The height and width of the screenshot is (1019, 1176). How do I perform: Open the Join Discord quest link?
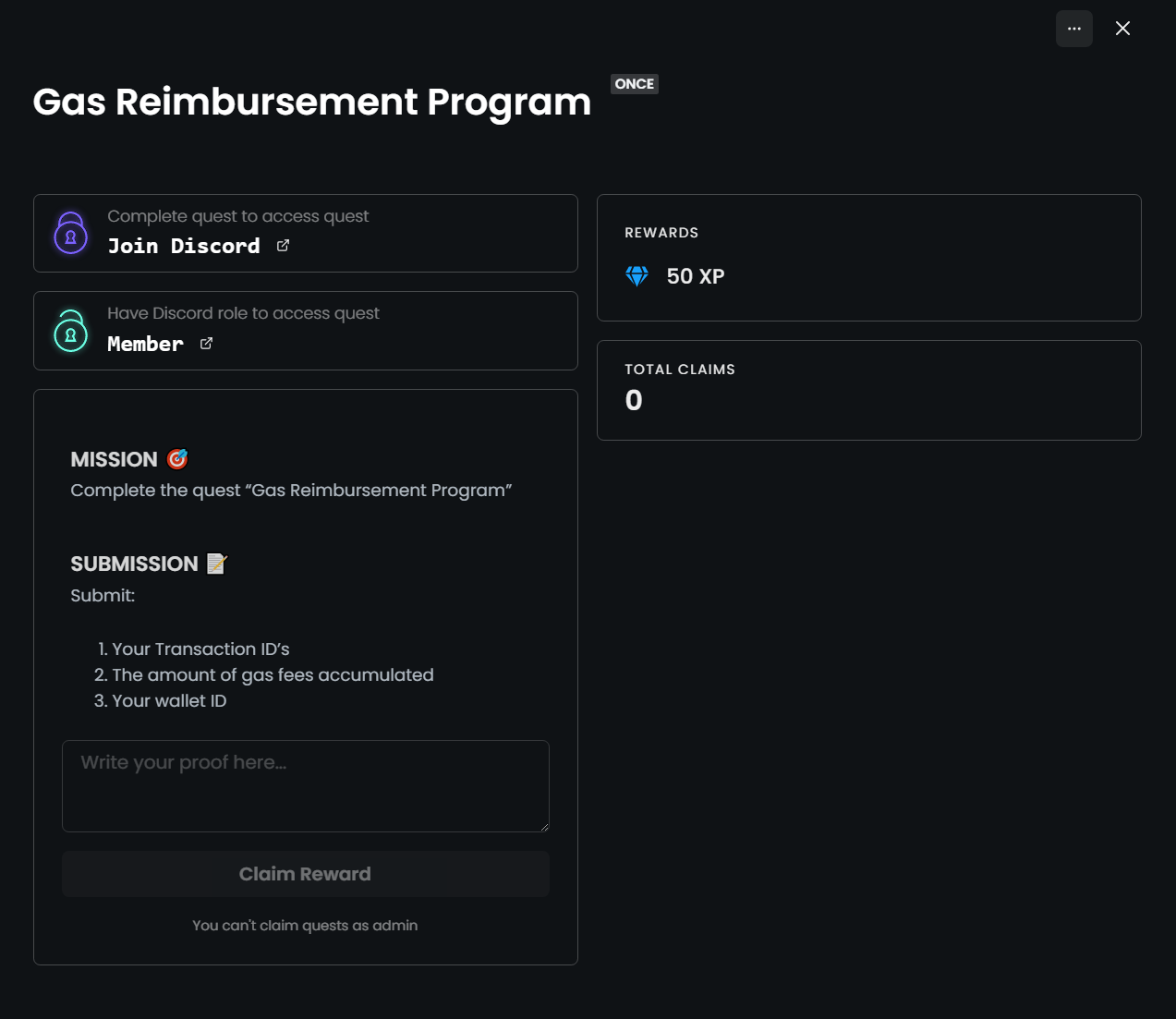tap(184, 246)
